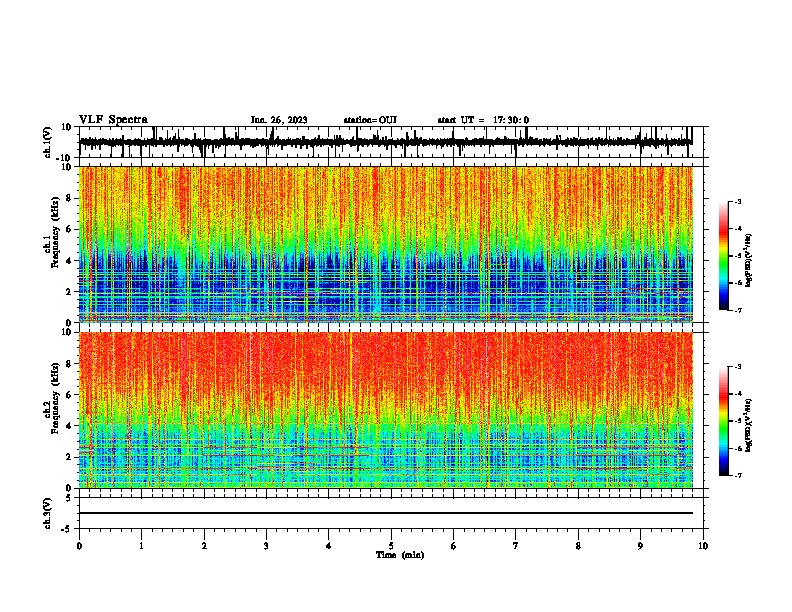792x612 pixels.
Task: Click time axis tick label '9'
Action: 640,546
